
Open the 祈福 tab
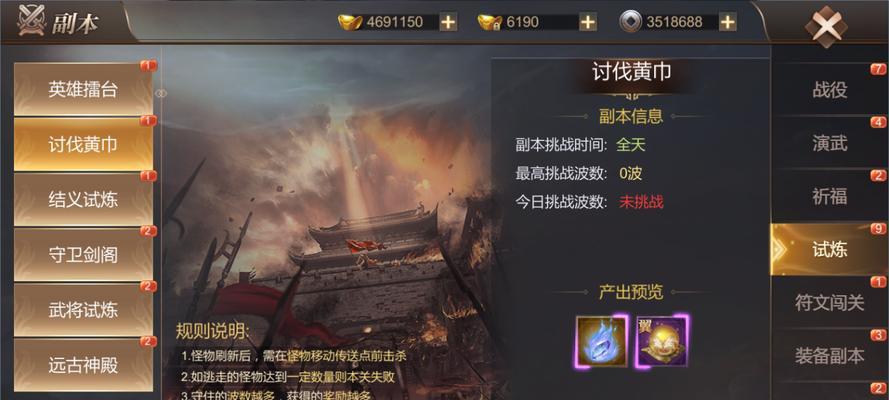[x=829, y=196]
